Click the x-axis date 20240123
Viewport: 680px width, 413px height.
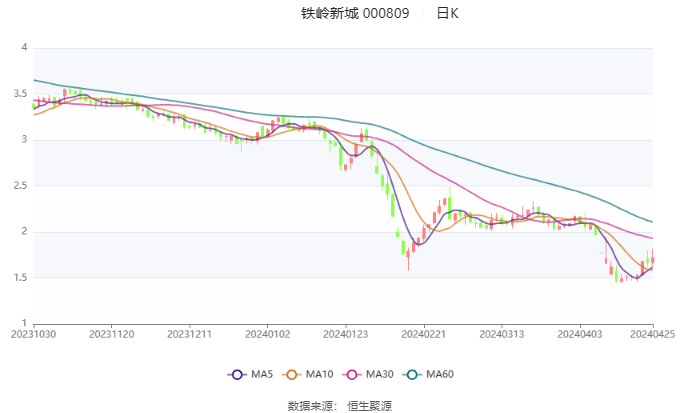pyautogui.click(x=346, y=334)
